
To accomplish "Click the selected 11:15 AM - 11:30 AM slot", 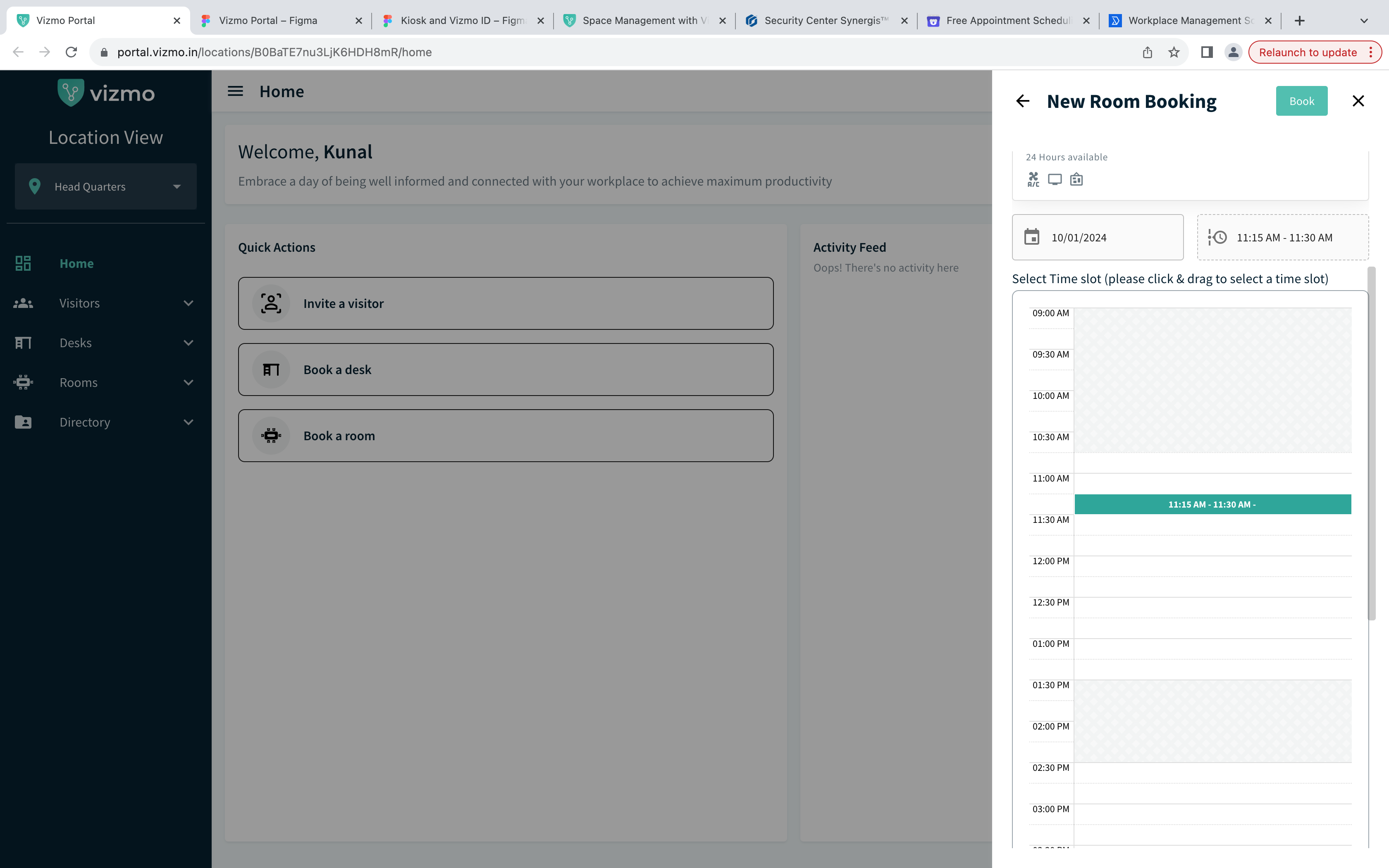I will tap(1212, 504).
